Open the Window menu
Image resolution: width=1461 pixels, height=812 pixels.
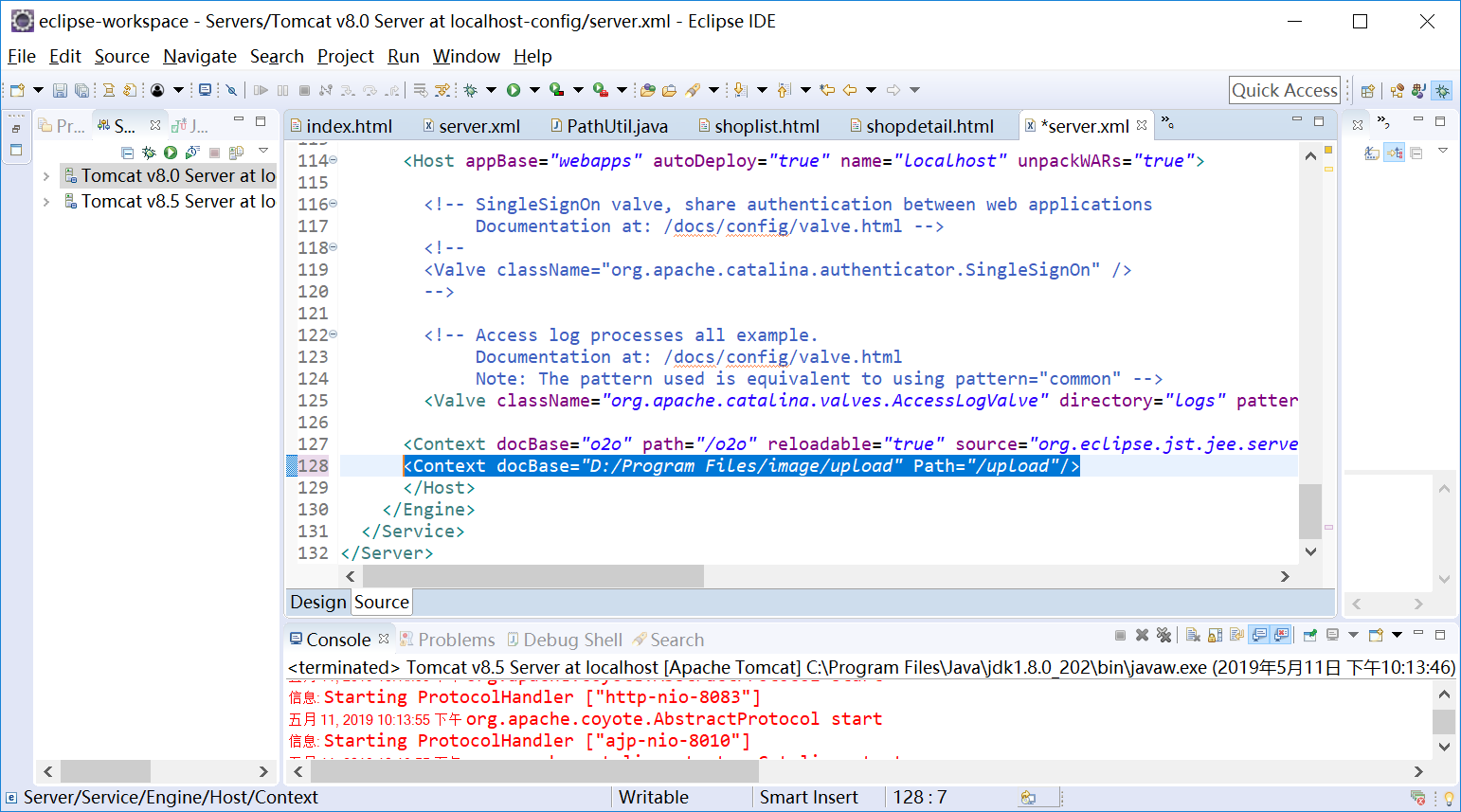coord(466,57)
